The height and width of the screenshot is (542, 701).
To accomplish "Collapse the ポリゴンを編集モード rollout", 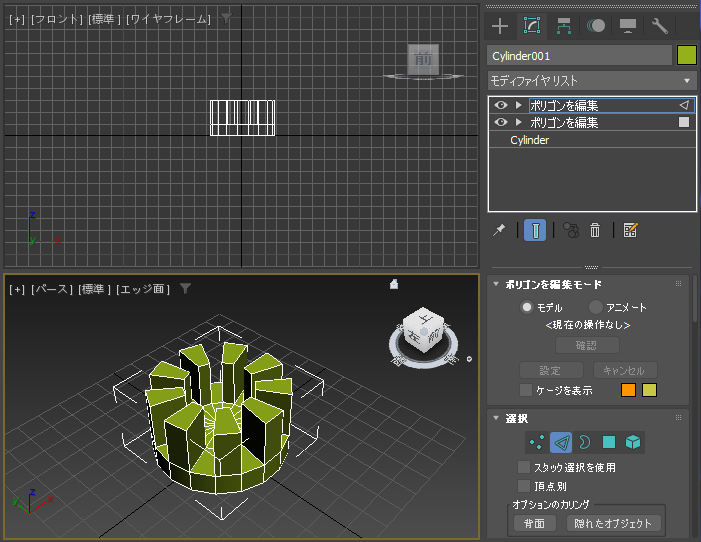I will [x=496, y=284].
